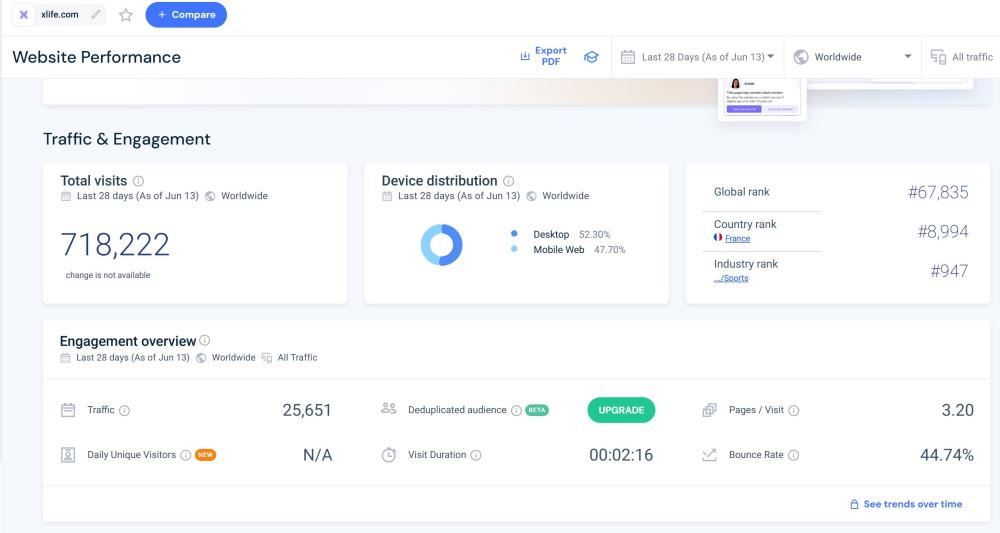
Task: Click the info icon next to Bounce Rate
Action: pos(794,455)
